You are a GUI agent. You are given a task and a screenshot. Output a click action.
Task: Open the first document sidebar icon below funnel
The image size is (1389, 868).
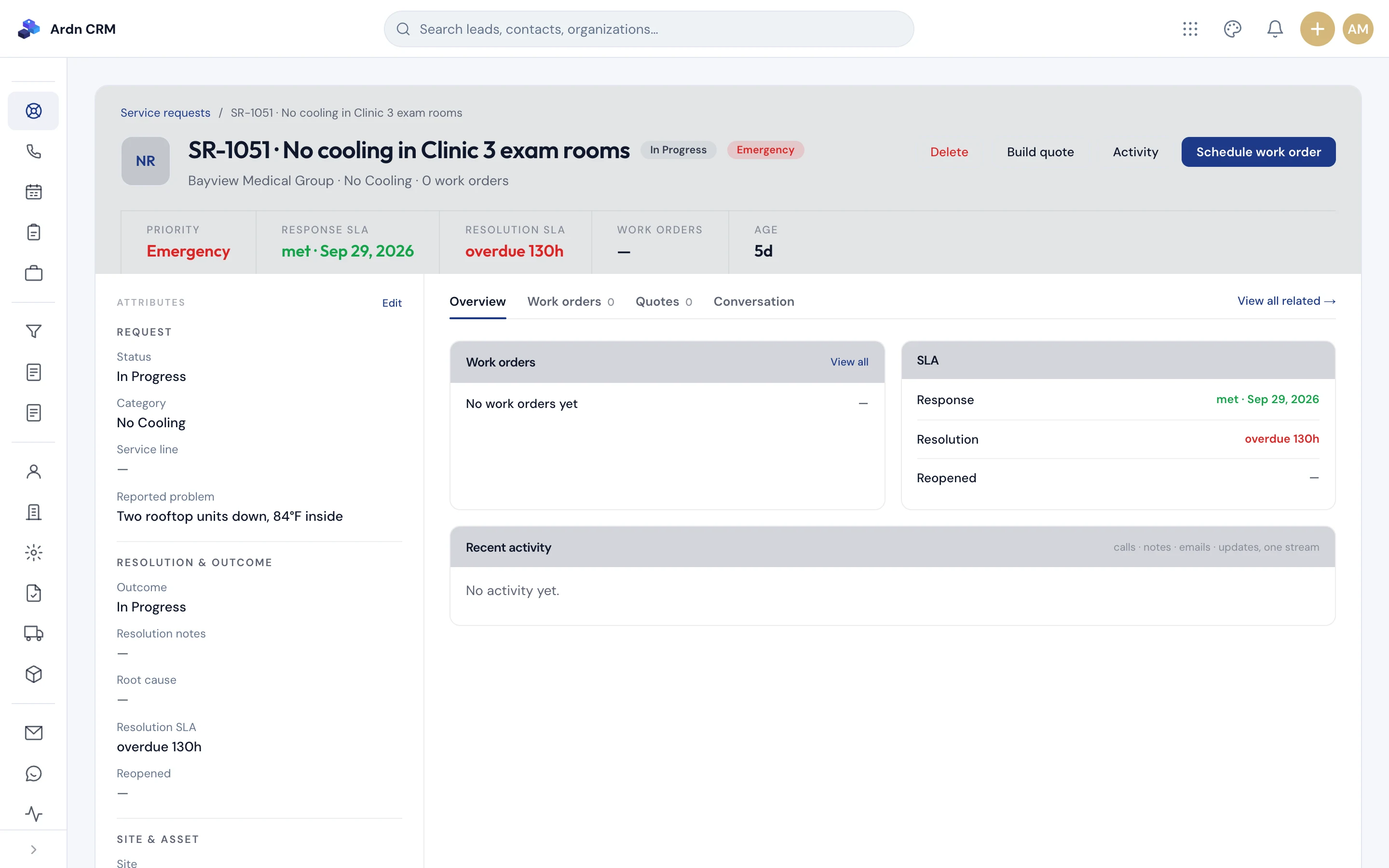coord(33,372)
